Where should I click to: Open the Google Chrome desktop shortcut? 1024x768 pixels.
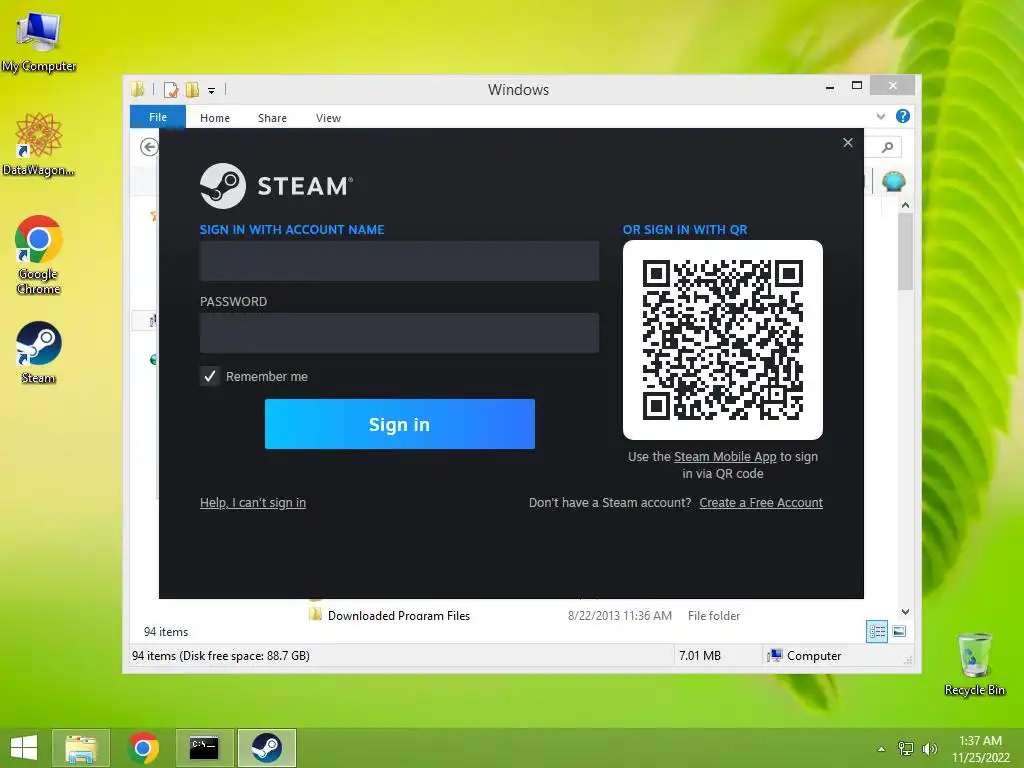click(38, 255)
